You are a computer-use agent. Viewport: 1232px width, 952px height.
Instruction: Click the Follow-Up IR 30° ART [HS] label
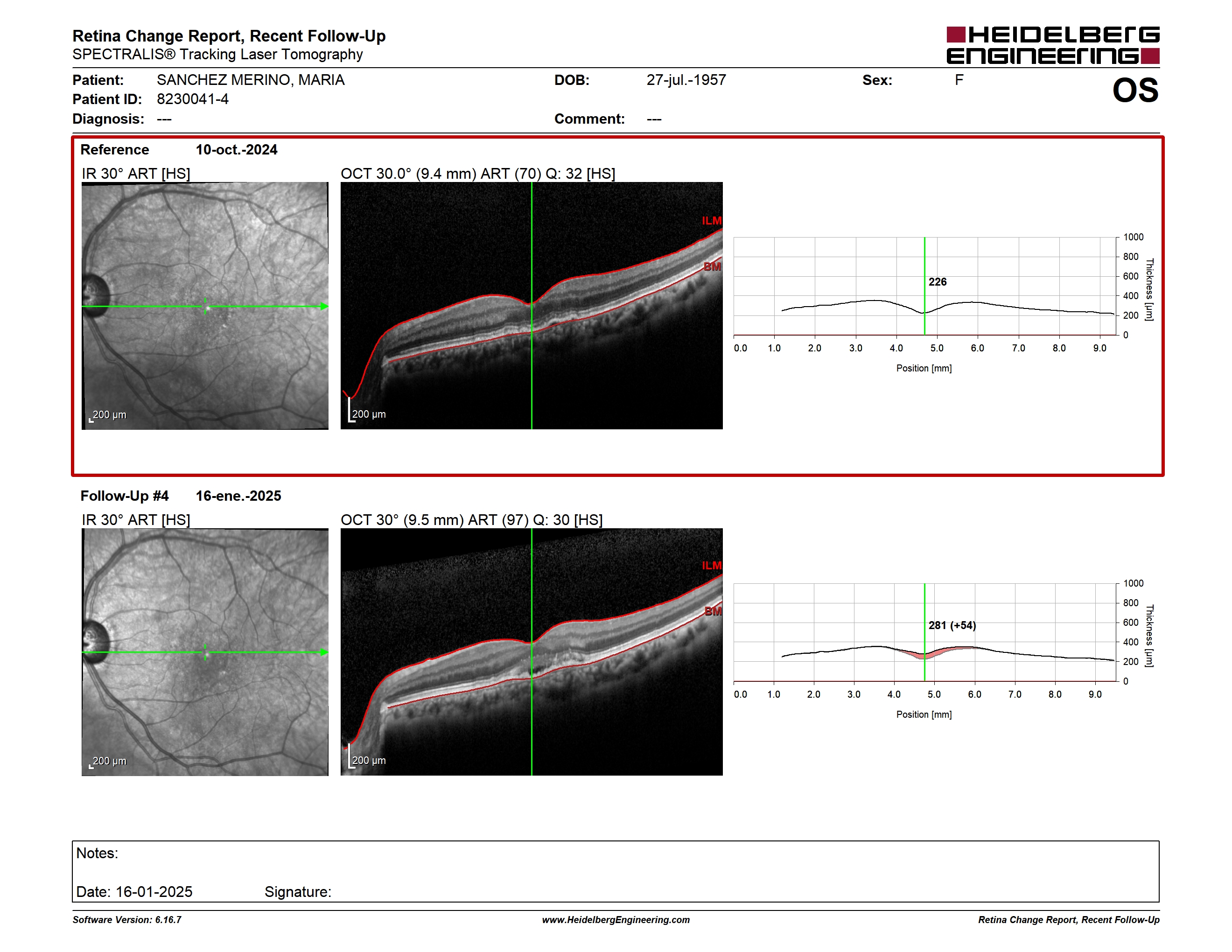pyautogui.click(x=136, y=520)
